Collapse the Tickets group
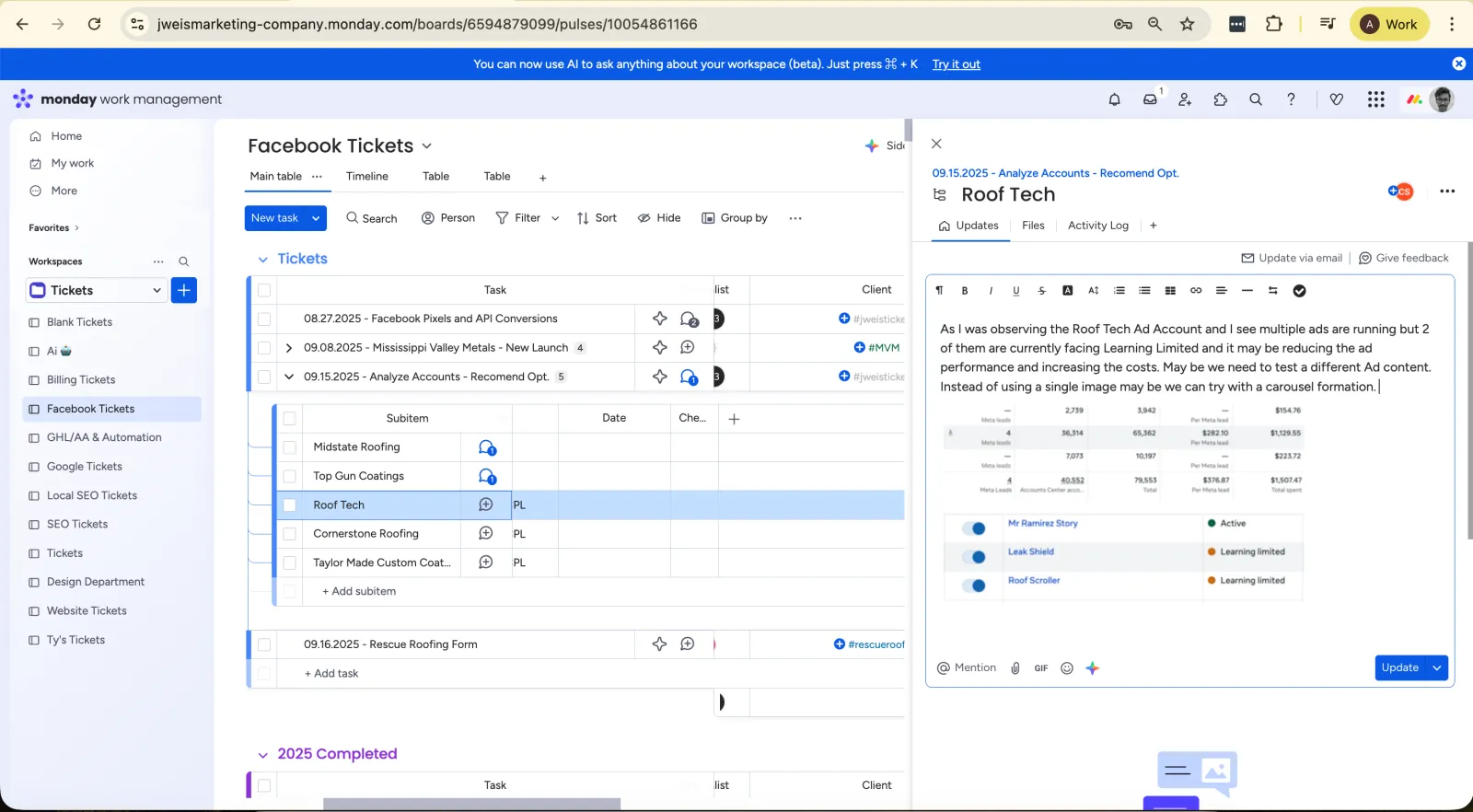Viewport: 1473px width, 812px height. [x=262, y=260]
